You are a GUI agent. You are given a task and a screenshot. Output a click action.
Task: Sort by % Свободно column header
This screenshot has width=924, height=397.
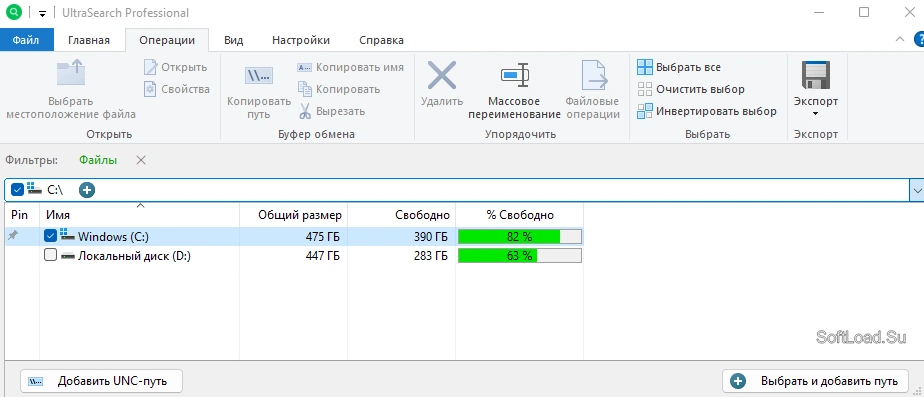point(520,215)
